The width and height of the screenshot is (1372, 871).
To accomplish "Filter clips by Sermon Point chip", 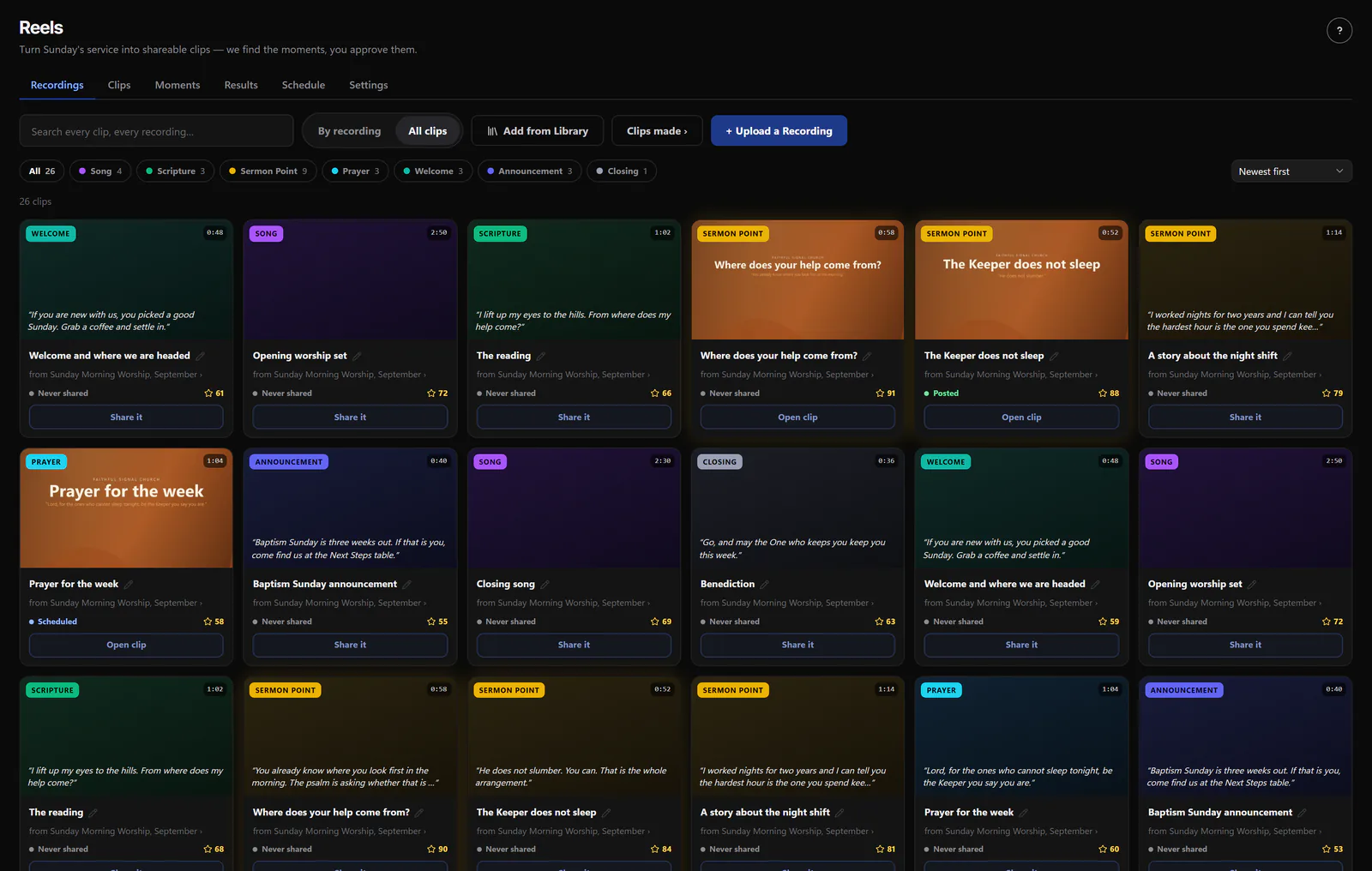I will tap(268, 171).
